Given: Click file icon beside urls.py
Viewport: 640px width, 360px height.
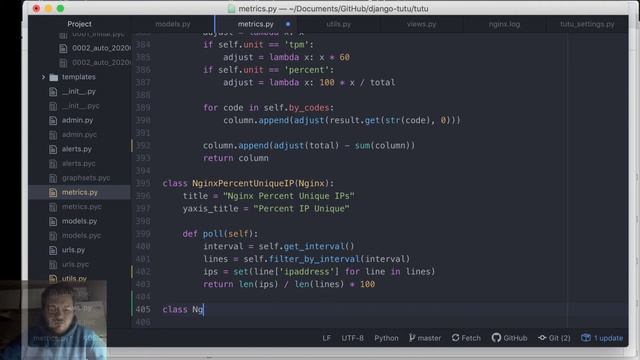Looking at the screenshot, I should point(53,250).
